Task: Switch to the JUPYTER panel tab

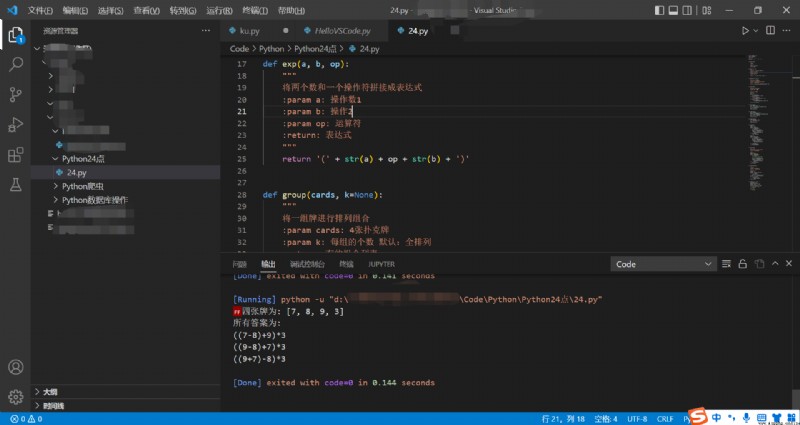Action: point(381,264)
